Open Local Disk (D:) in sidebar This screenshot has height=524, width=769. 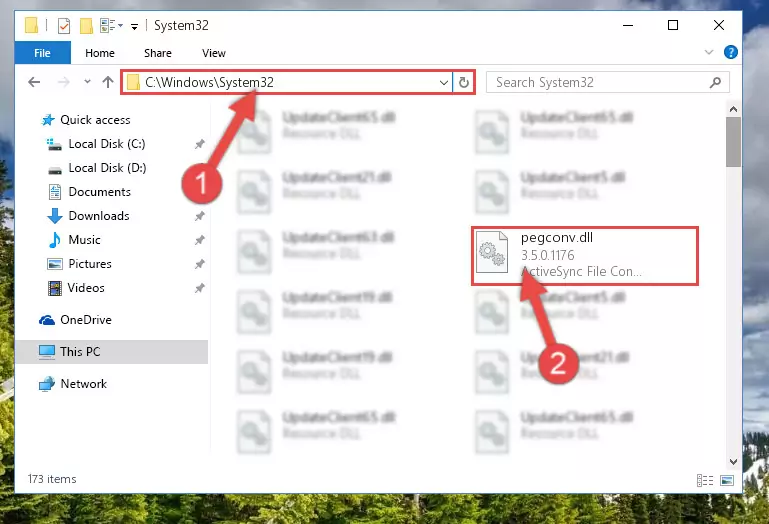pos(107,168)
